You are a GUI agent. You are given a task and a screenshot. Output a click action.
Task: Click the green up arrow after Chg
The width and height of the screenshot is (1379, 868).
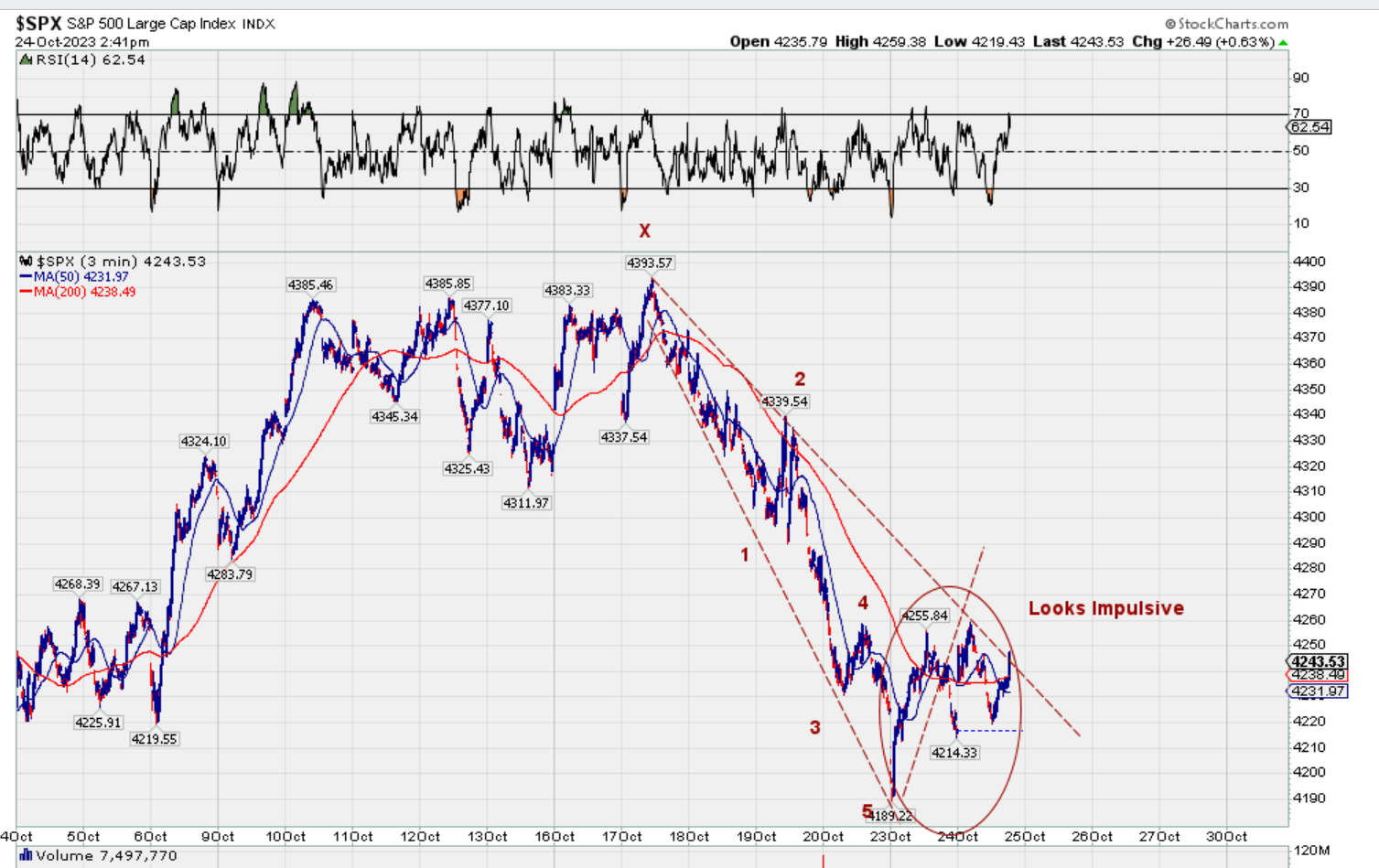tap(1283, 42)
